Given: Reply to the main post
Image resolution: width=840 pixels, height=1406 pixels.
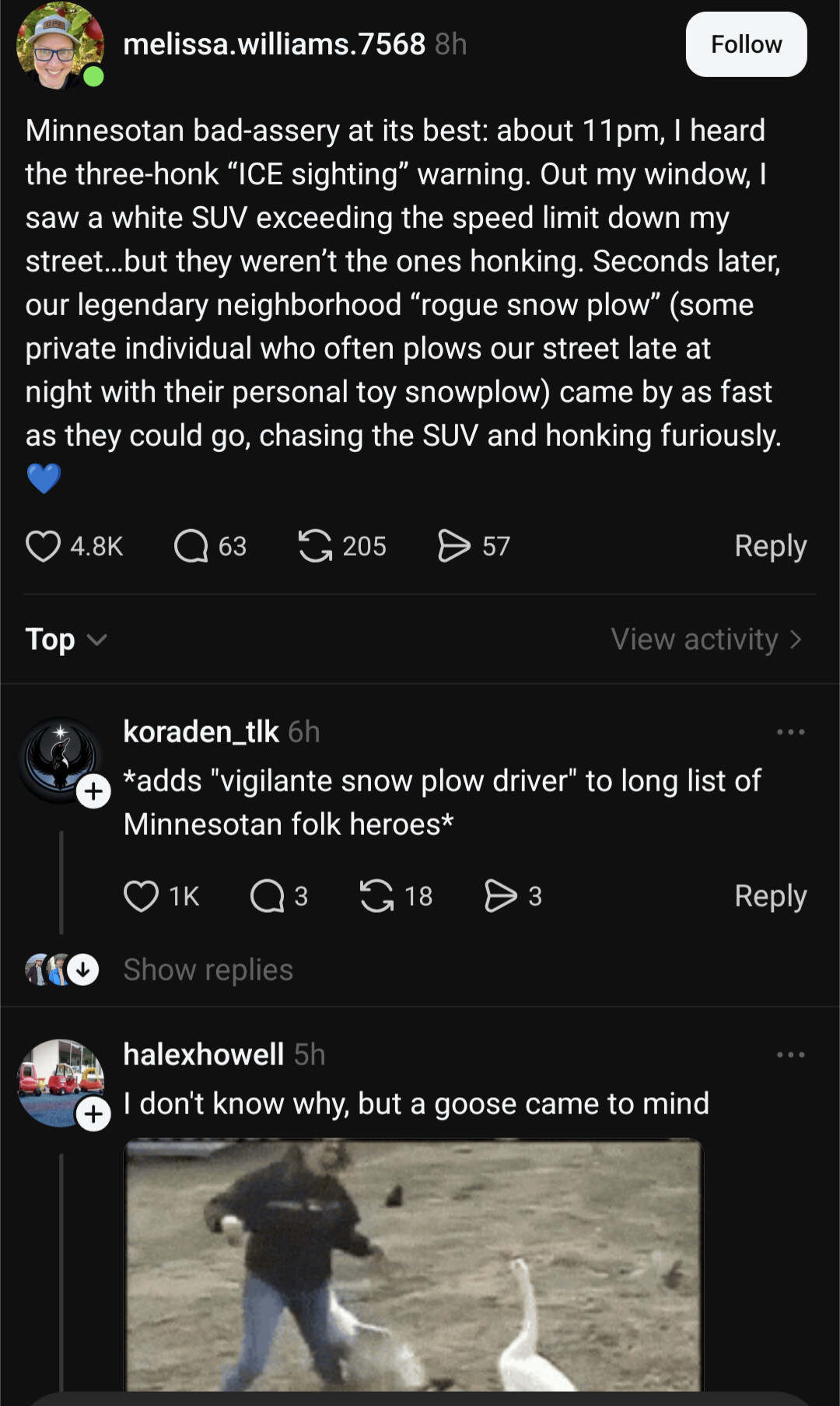Looking at the screenshot, I should pos(770,546).
